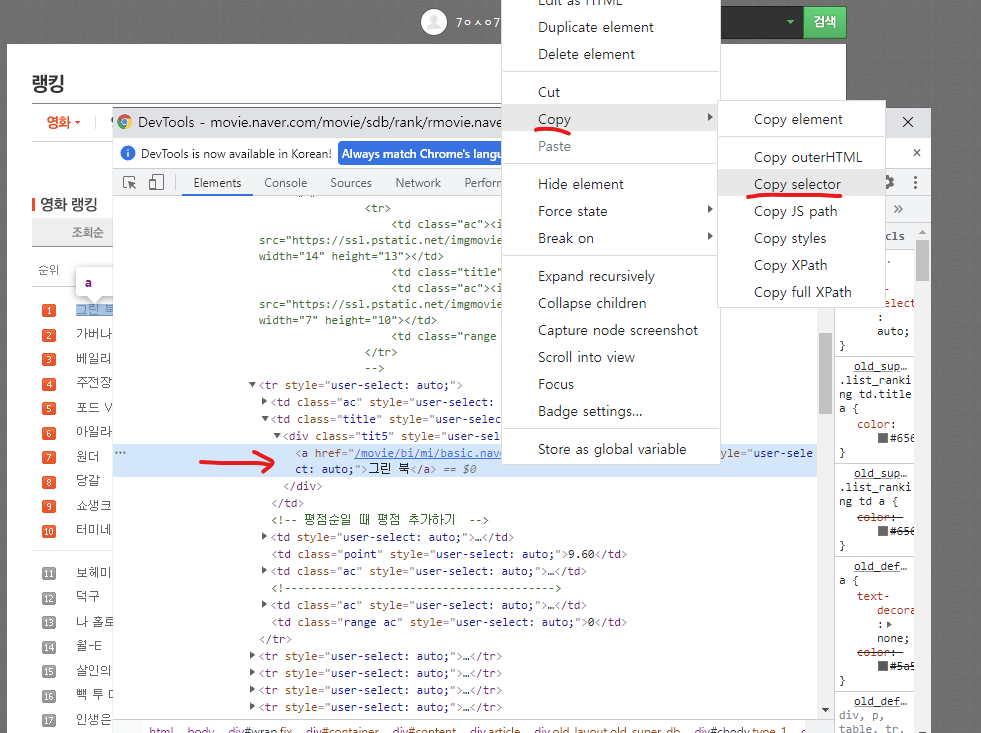The image size is (981, 733).
Task: Switch to the Network tab
Action: tap(418, 183)
